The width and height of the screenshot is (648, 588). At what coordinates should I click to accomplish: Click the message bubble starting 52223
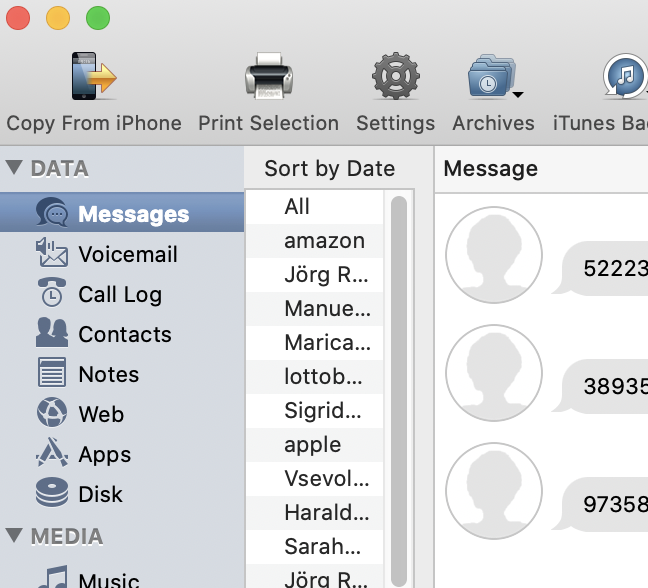(600, 268)
